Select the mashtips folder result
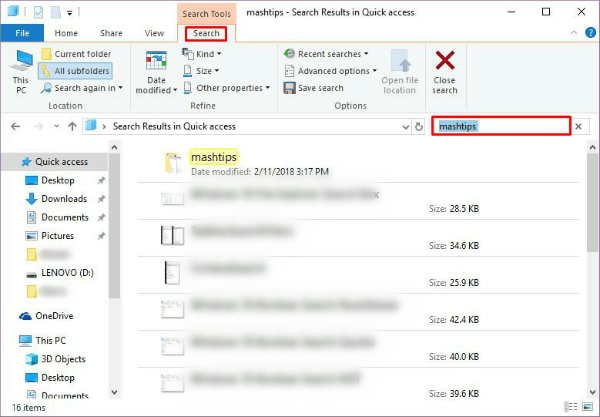 pyautogui.click(x=358, y=164)
